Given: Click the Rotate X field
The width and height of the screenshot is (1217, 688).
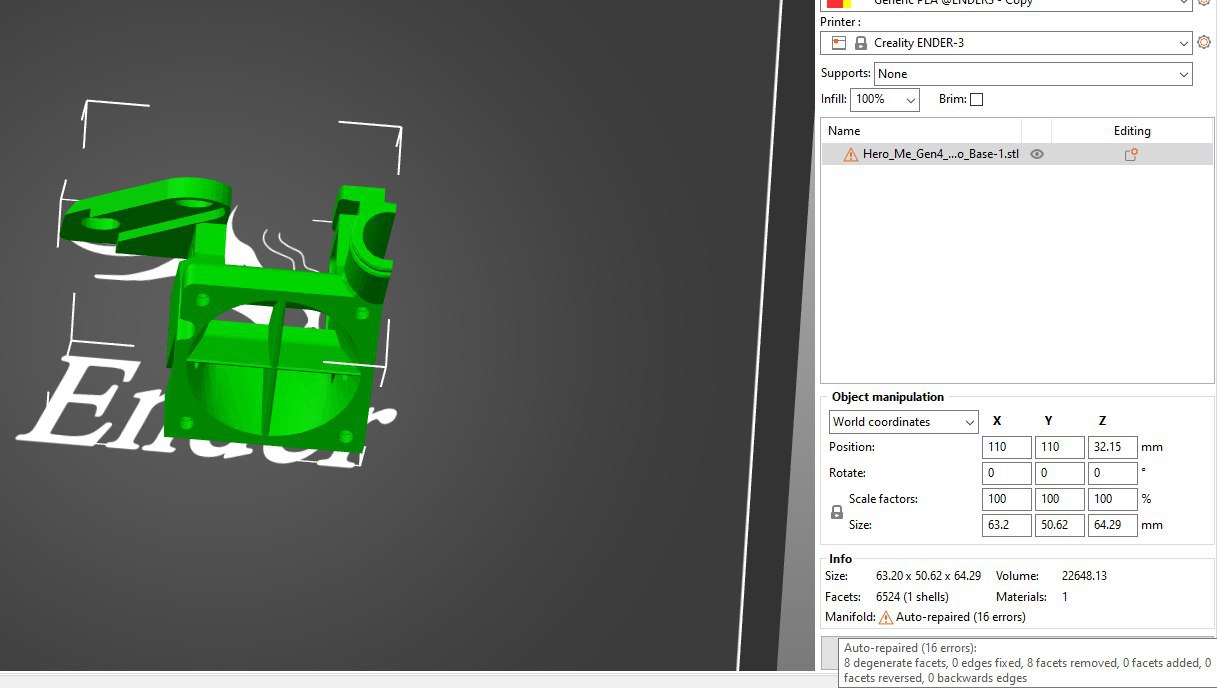Looking at the screenshot, I should pos(1006,473).
